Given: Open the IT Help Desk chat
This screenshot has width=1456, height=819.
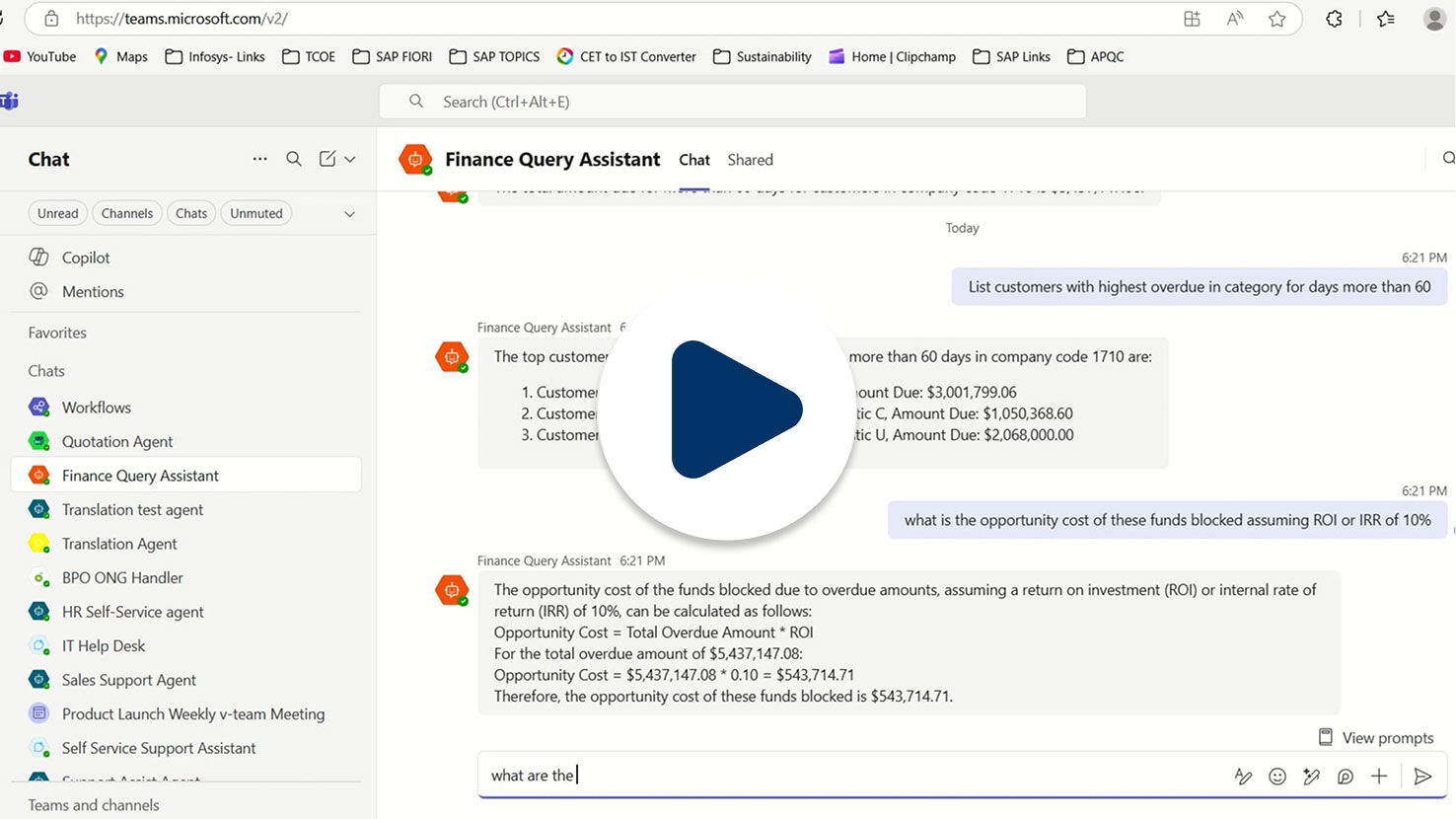Looking at the screenshot, I should [x=104, y=645].
